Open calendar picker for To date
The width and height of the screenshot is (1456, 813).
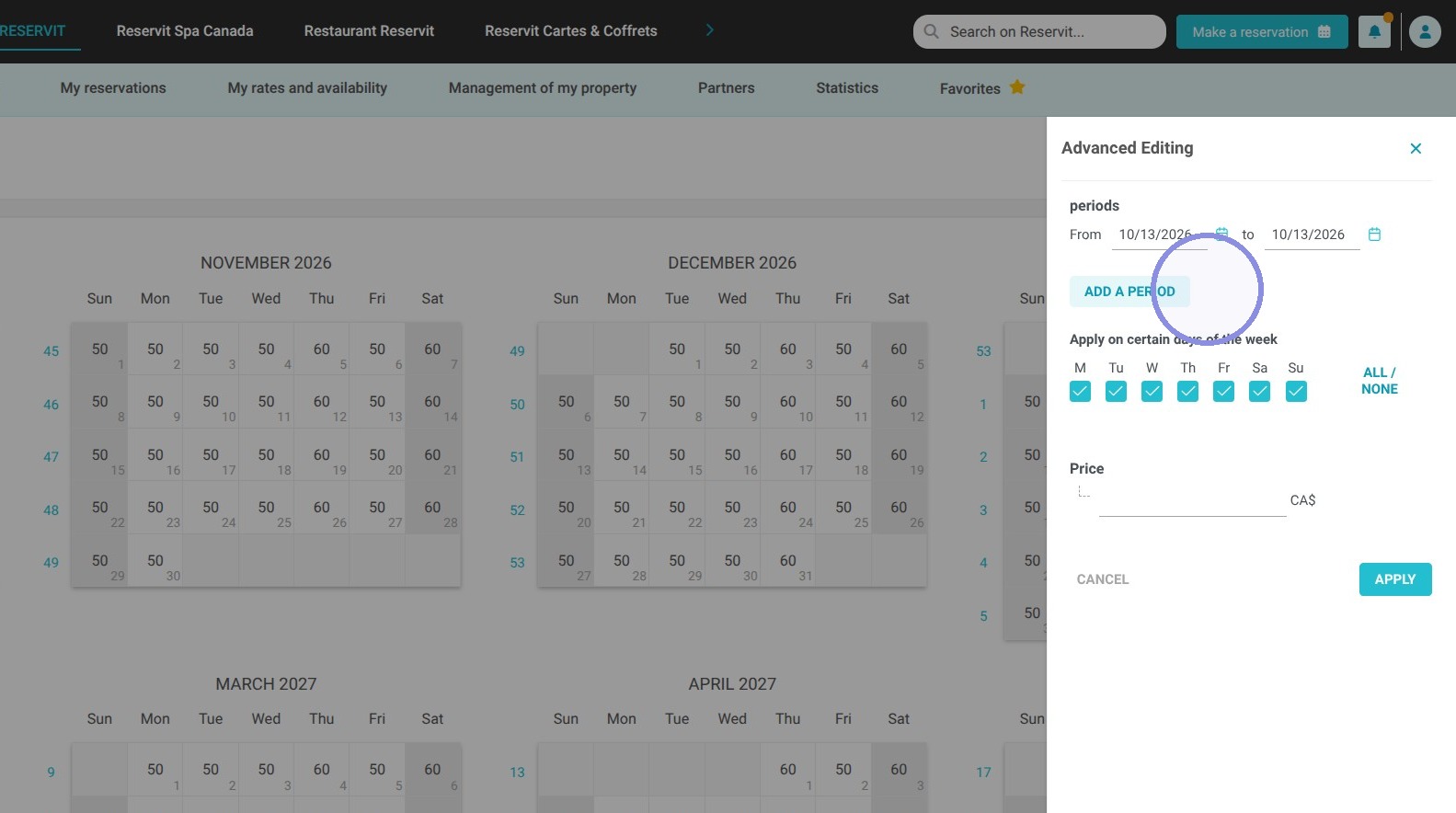[x=1374, y=234]
